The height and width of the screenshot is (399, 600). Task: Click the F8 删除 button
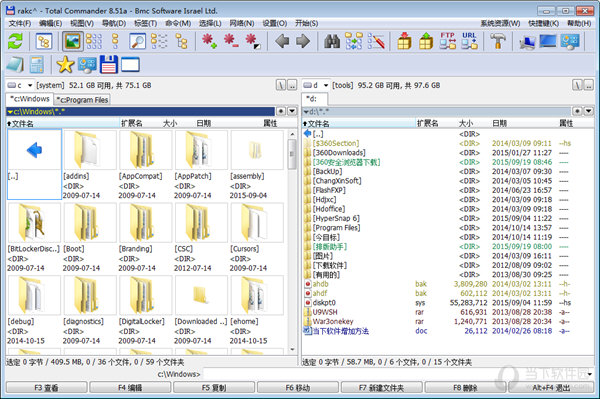[465, 388]
